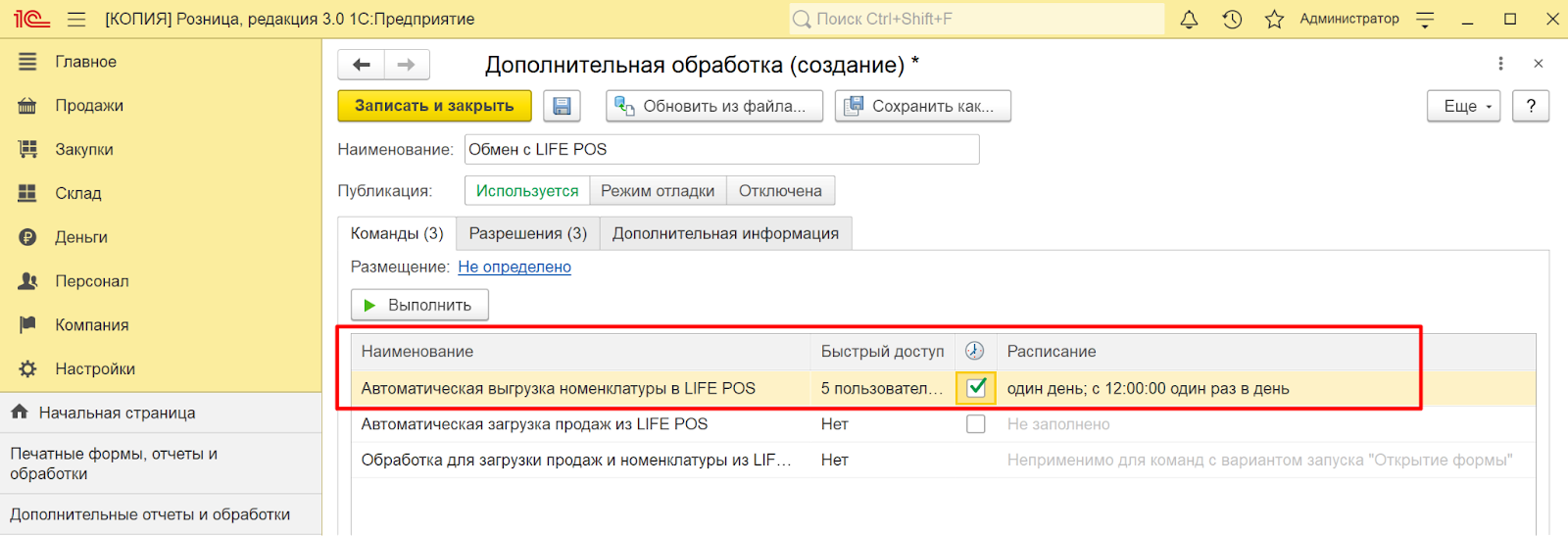Open the Не определено placement link
This screenshot has width=1568, height=536.
pos(514,267)
